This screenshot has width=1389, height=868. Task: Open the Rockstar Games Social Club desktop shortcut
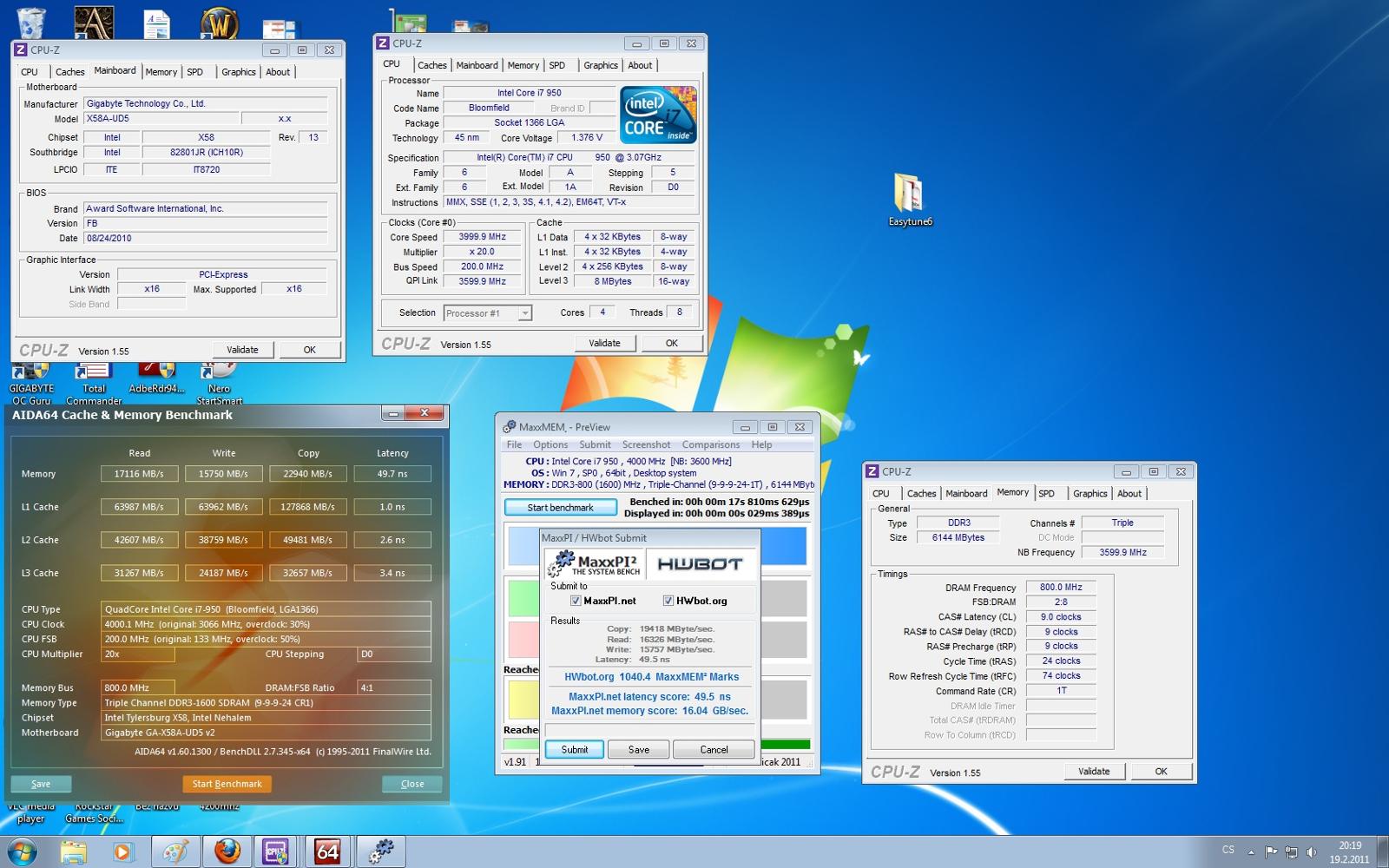pos(94,812)
